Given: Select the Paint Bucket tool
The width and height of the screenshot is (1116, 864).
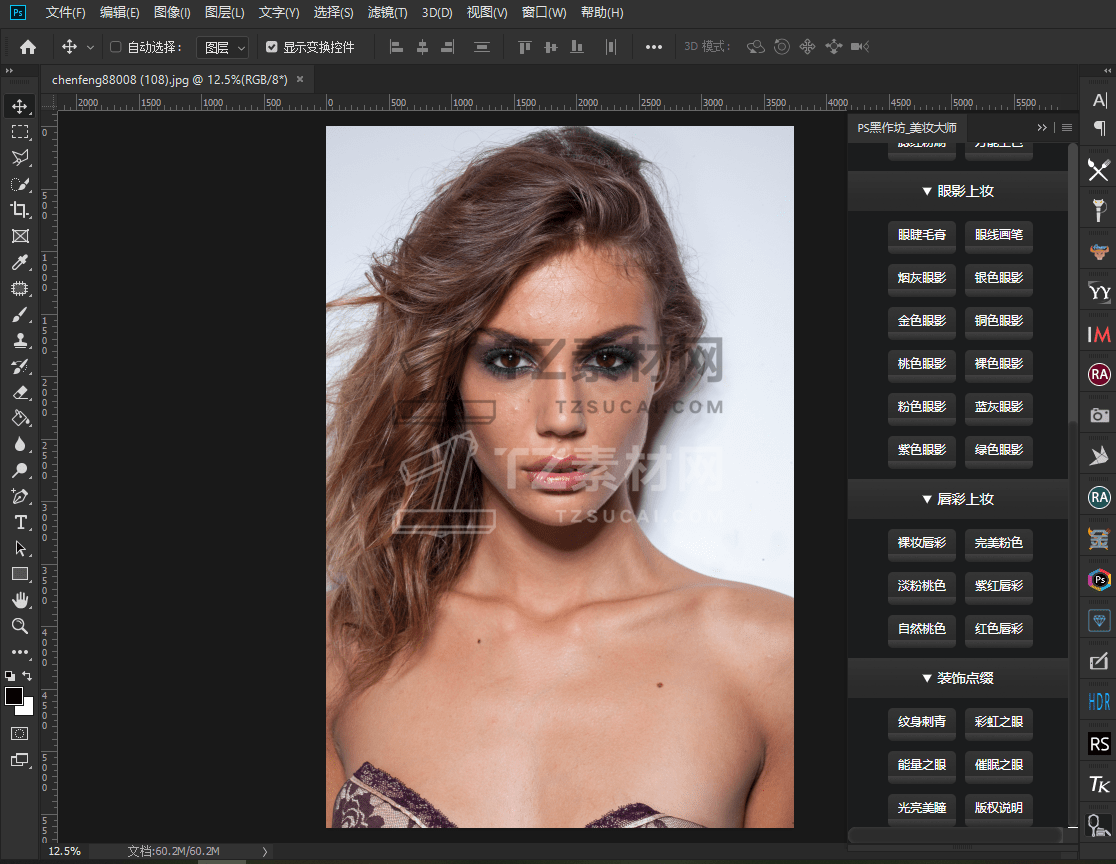Looking at the screenshot, I should (20, 418).
